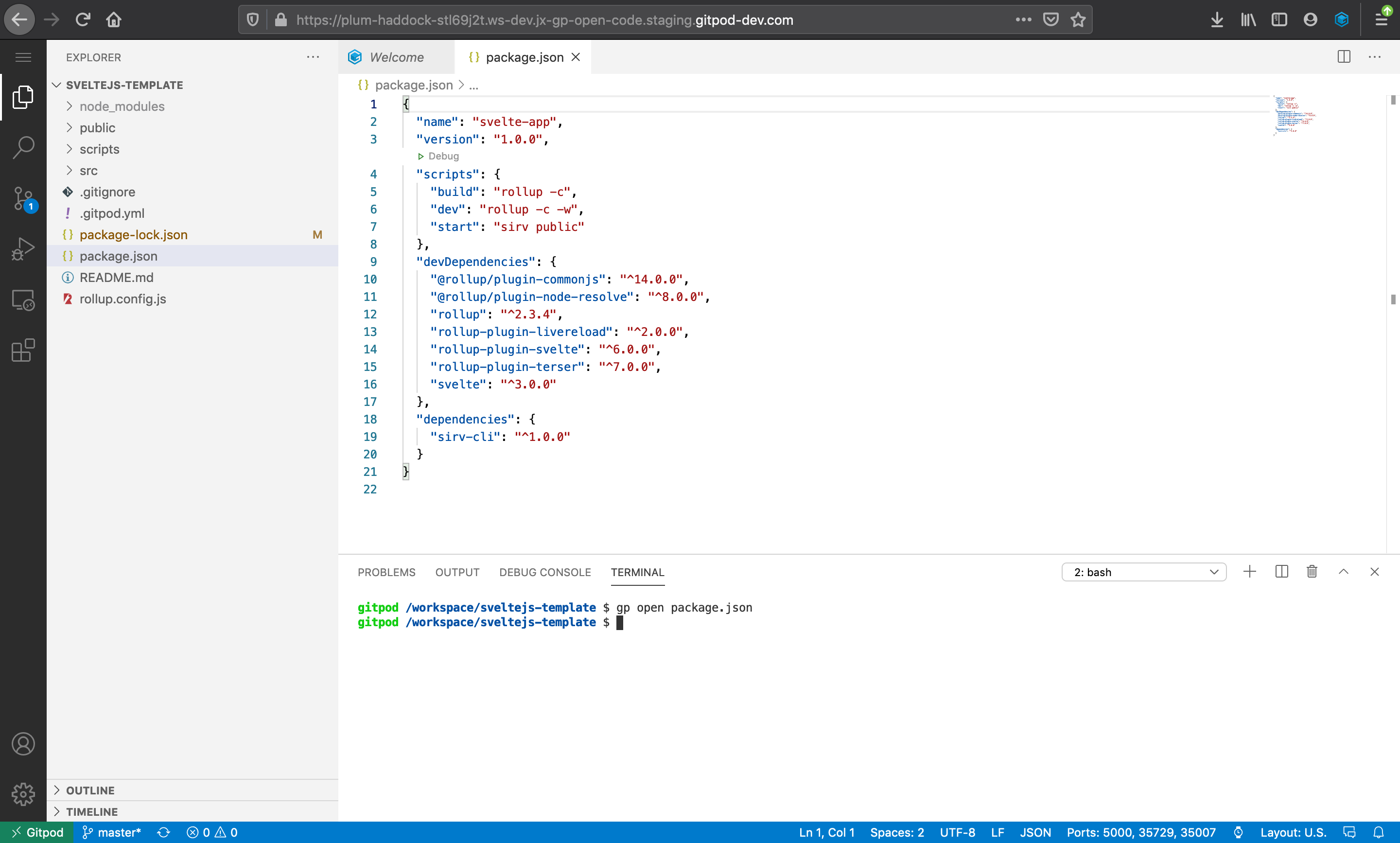The image size is (1400, 843).
Task: Open the Remote Explorer
Action: pyautogui.click(x=23, y=300)
